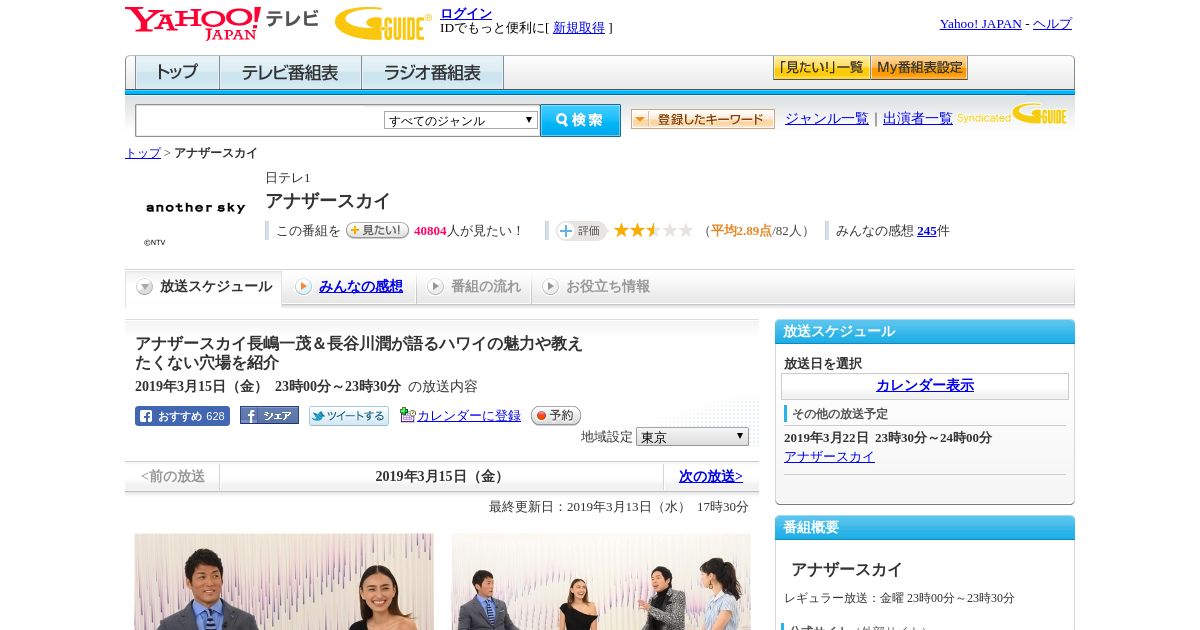Open the 地域設定 東京 region dropdown
Screen dimensions: 1200x630
(x=692, y=437)
